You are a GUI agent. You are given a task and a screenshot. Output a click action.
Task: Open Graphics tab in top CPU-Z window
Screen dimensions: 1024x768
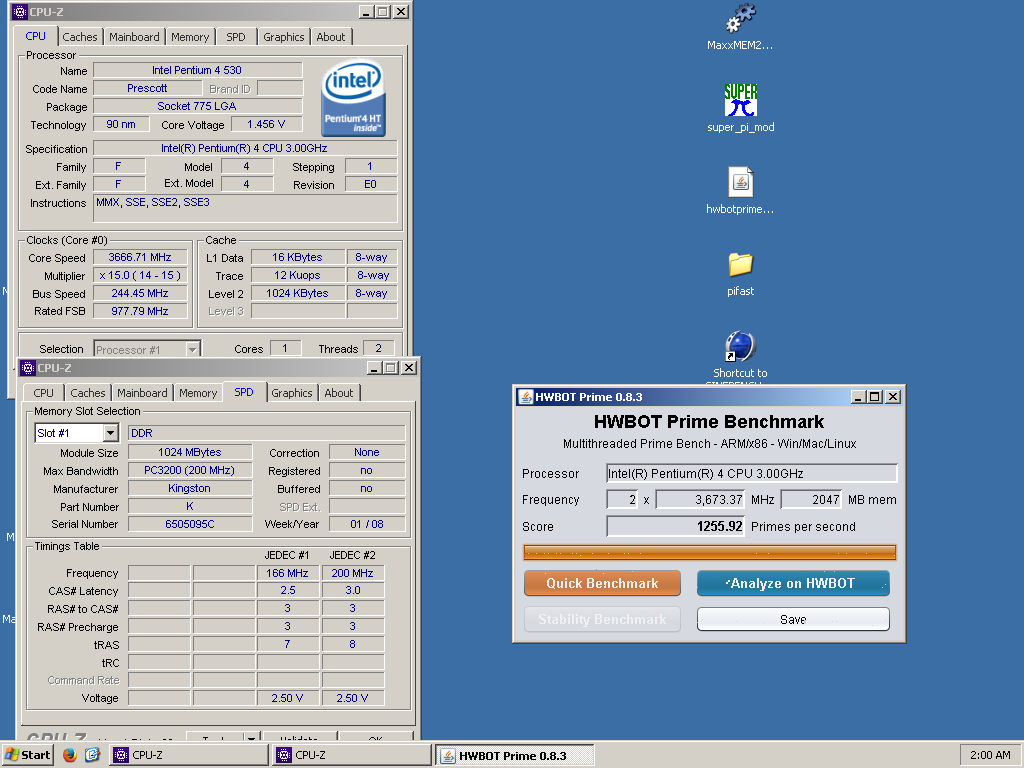point(283,37)
